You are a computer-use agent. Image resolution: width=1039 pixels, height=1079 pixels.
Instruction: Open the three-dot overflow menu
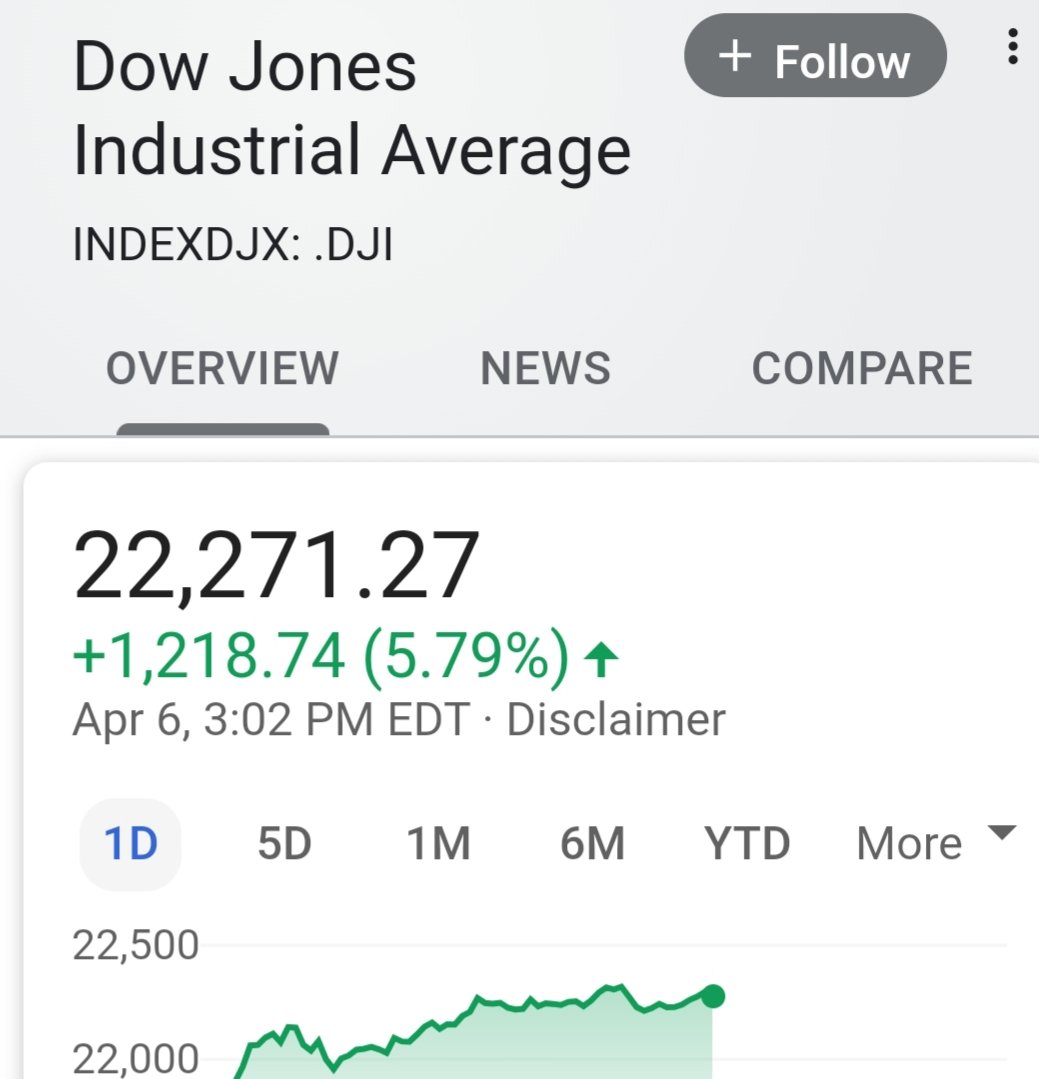[1011, 47]
